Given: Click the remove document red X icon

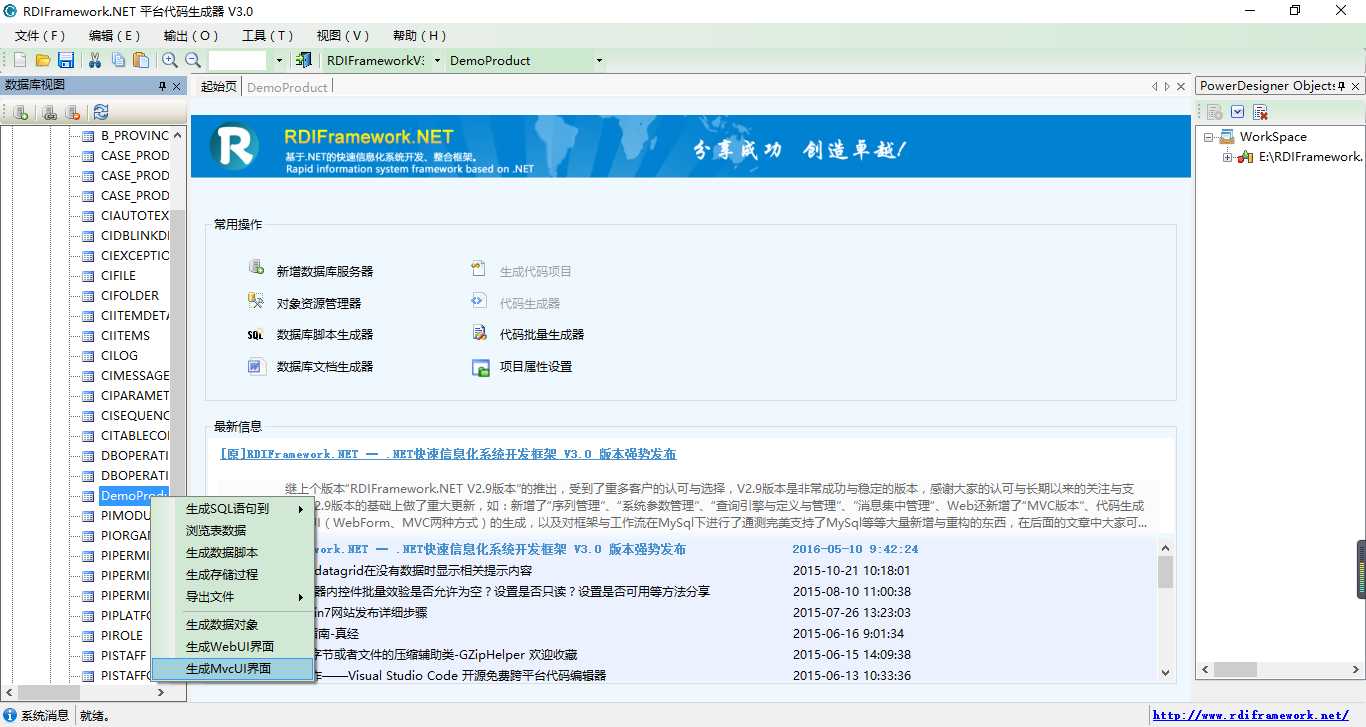Looking at the screenshot, I should coord(1260,112).
